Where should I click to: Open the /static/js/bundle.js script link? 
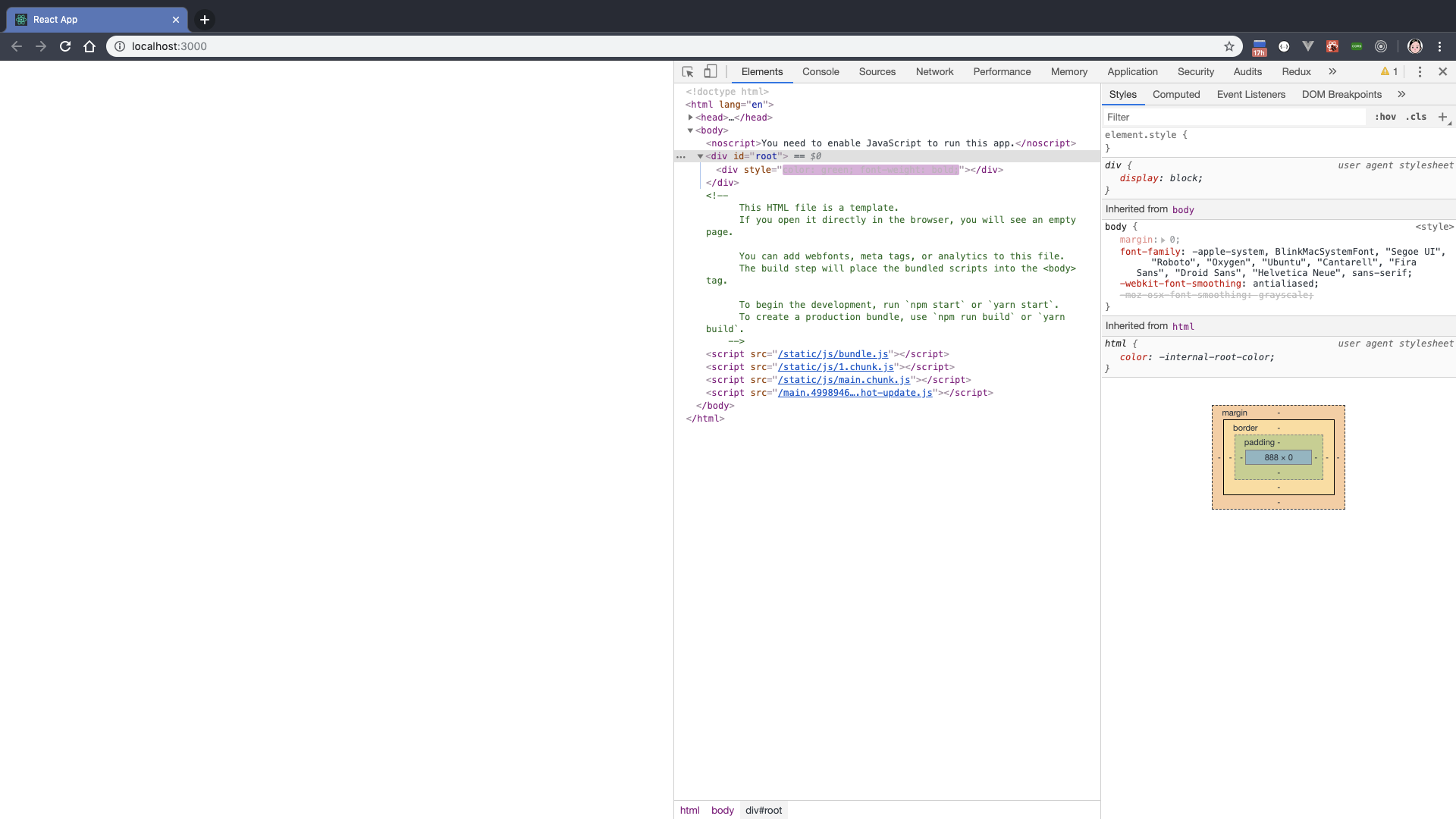coord(833,354)
